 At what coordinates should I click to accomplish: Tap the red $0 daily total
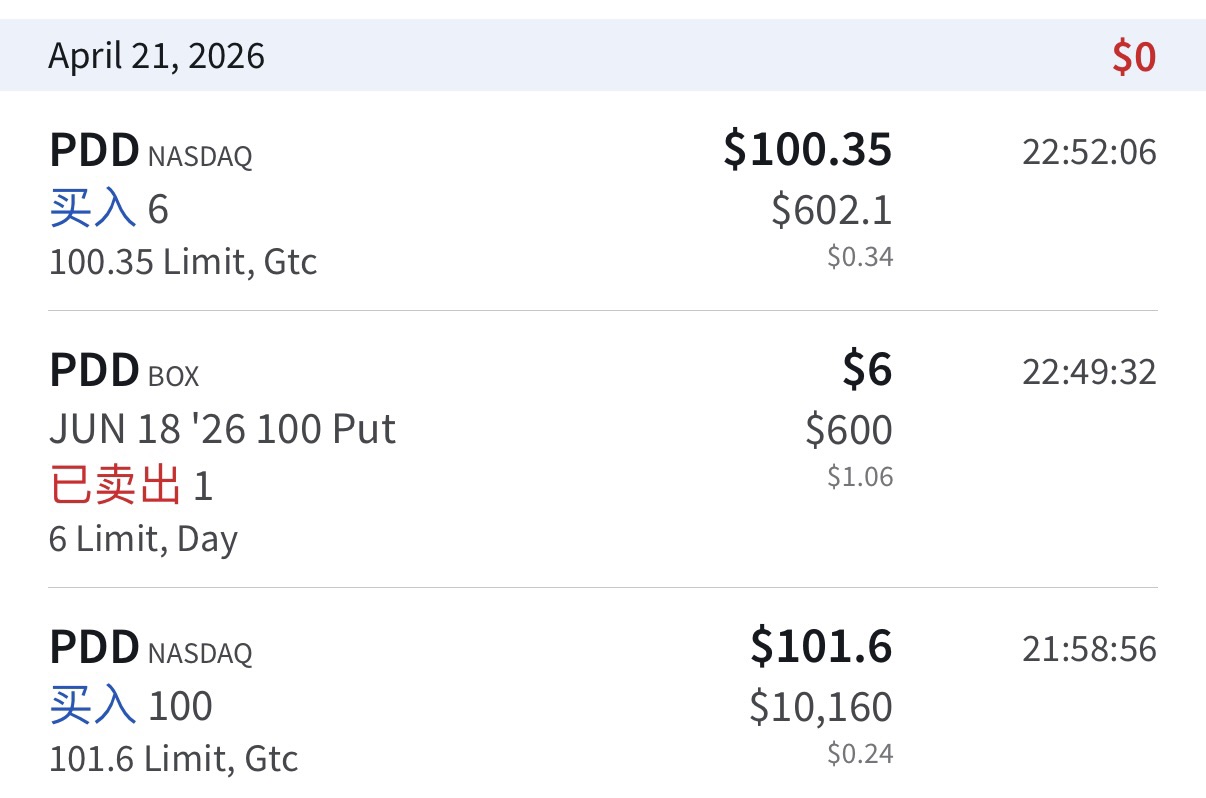click(x=1133, y=57)
